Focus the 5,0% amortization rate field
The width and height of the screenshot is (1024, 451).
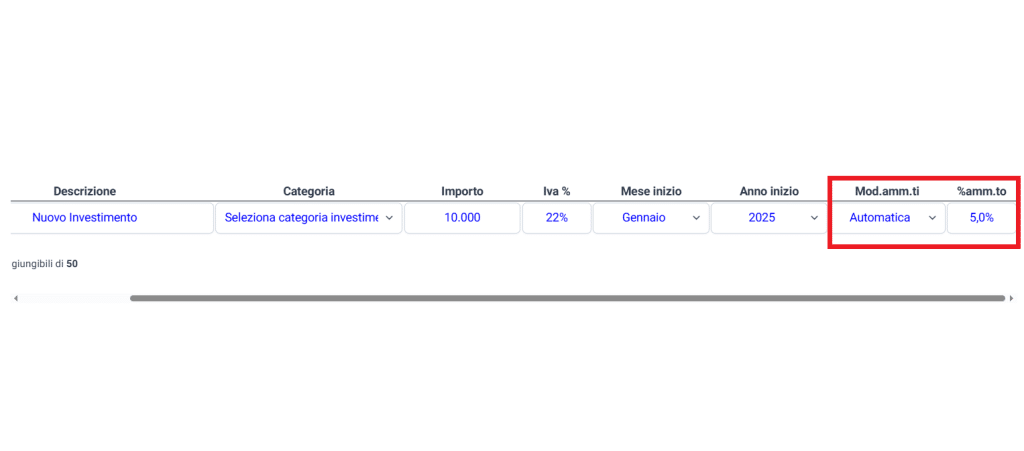981,218
